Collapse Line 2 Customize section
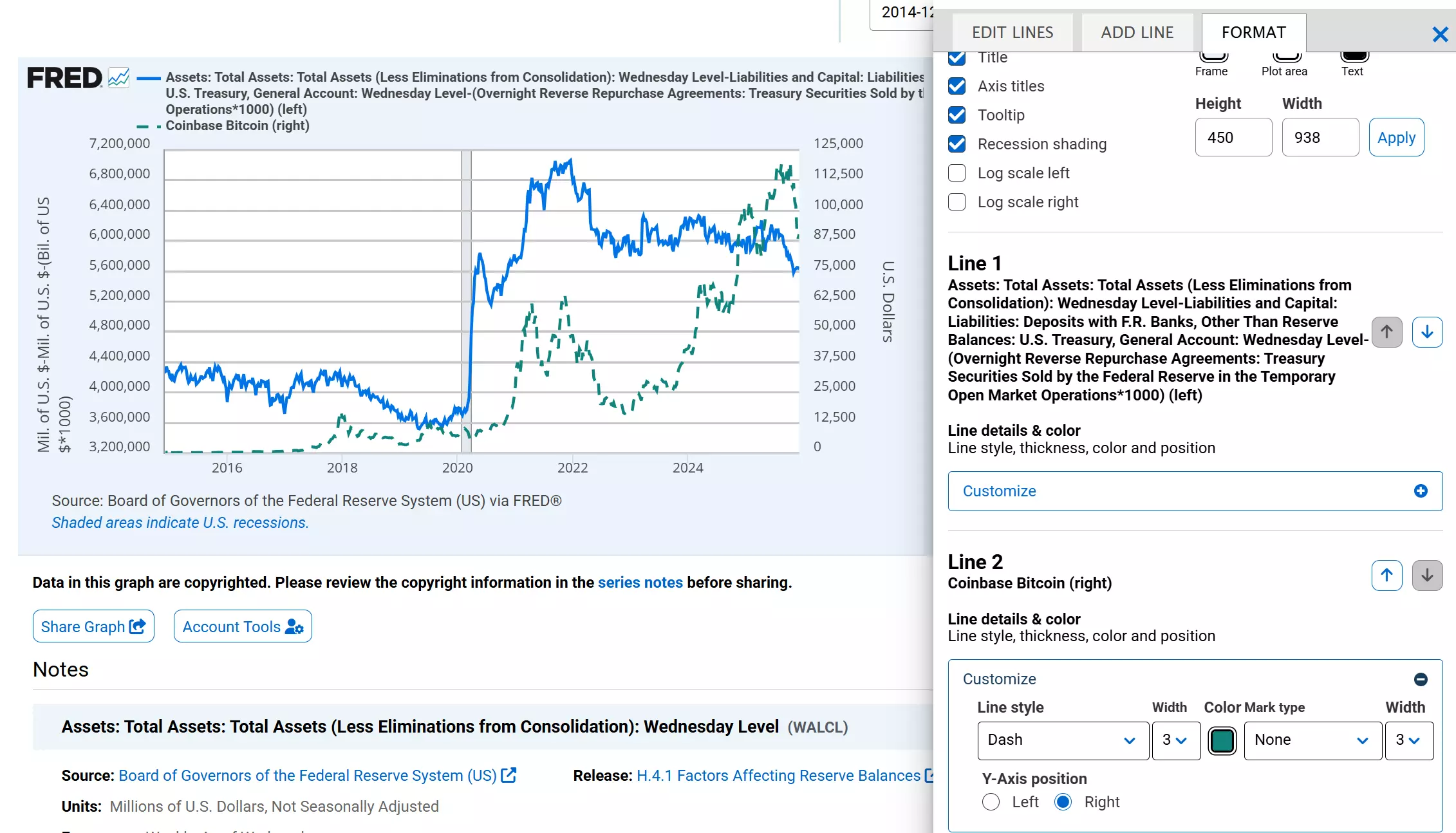Image resolution: width=1456 pixels, height=833 pixels. click(x=1195, y=679)
